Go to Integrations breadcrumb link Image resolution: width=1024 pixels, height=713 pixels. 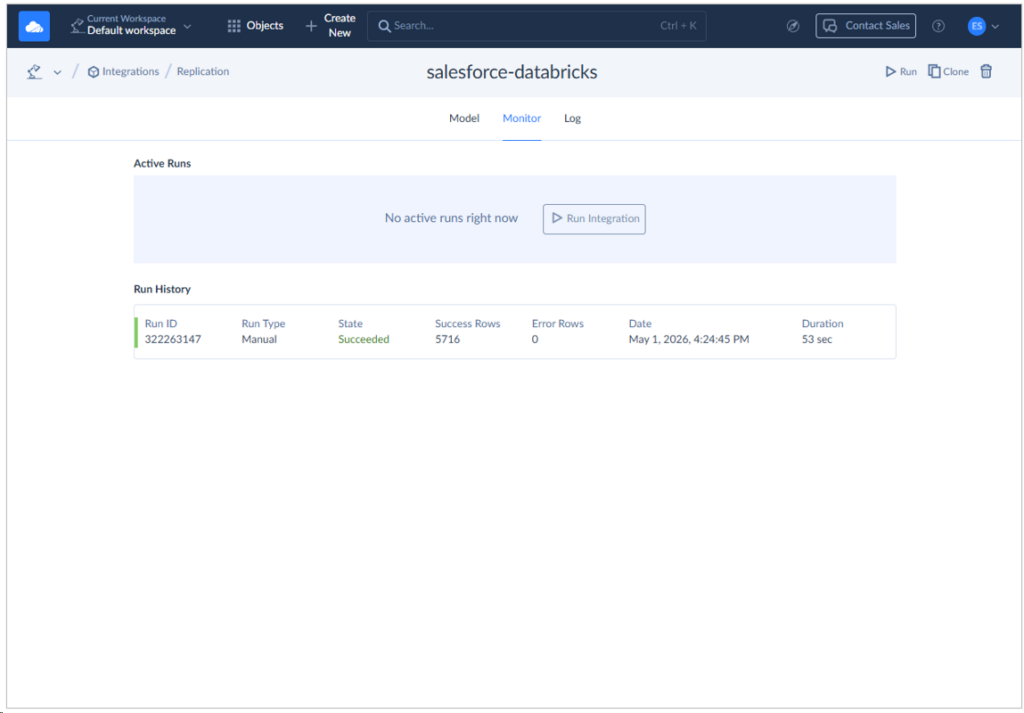123,71
